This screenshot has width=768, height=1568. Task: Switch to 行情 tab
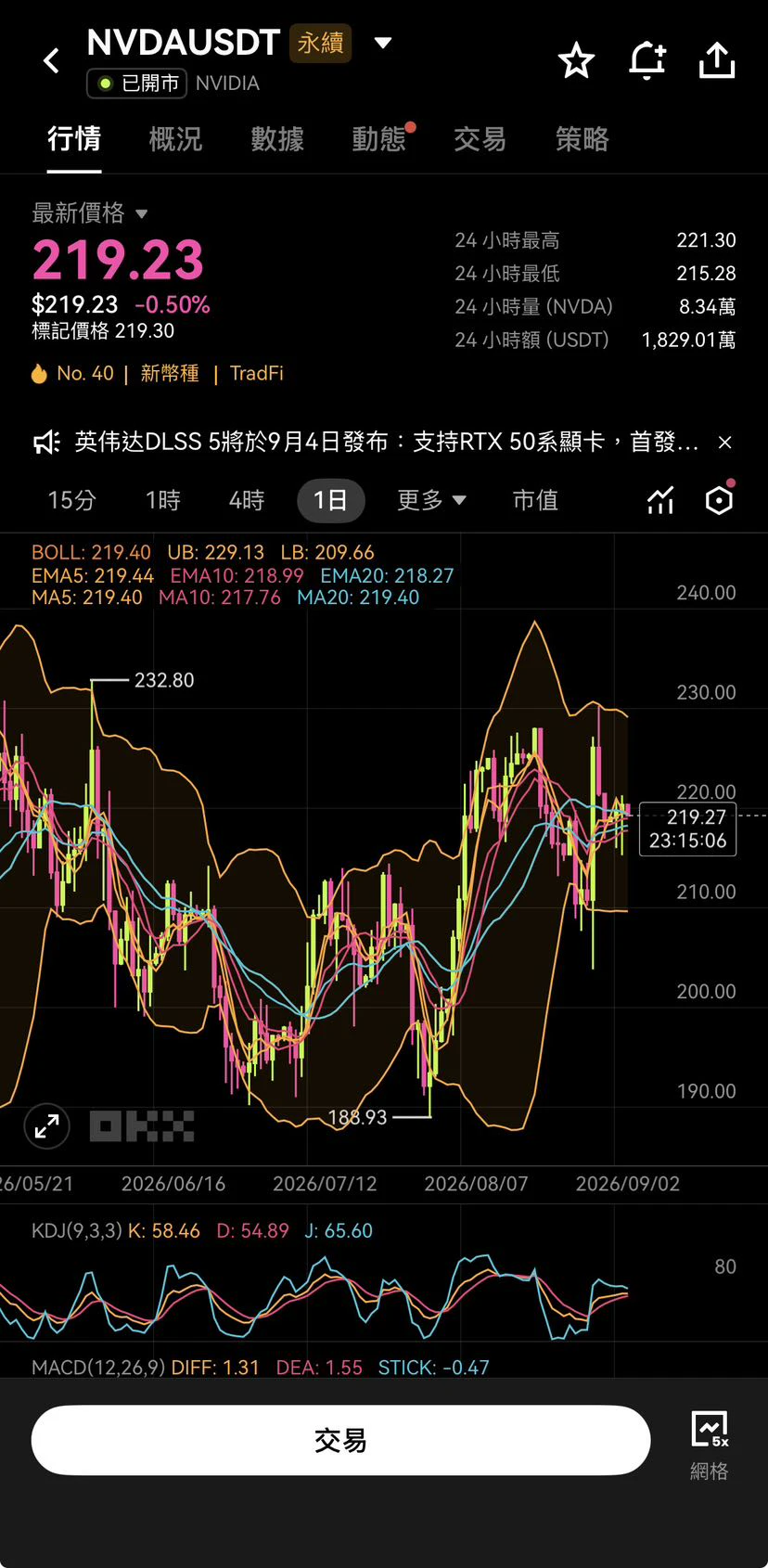click(x=74, y=139)
